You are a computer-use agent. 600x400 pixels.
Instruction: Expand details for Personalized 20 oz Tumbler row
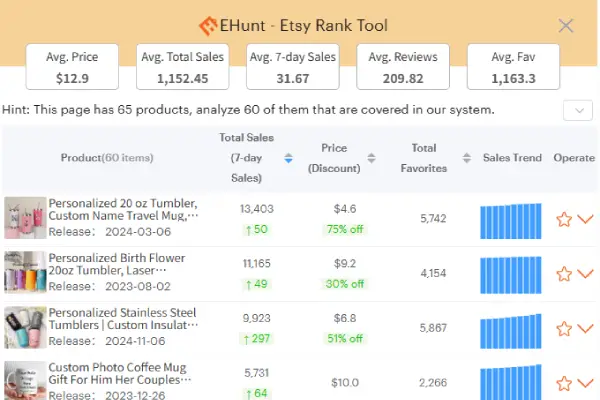[585, 219]
